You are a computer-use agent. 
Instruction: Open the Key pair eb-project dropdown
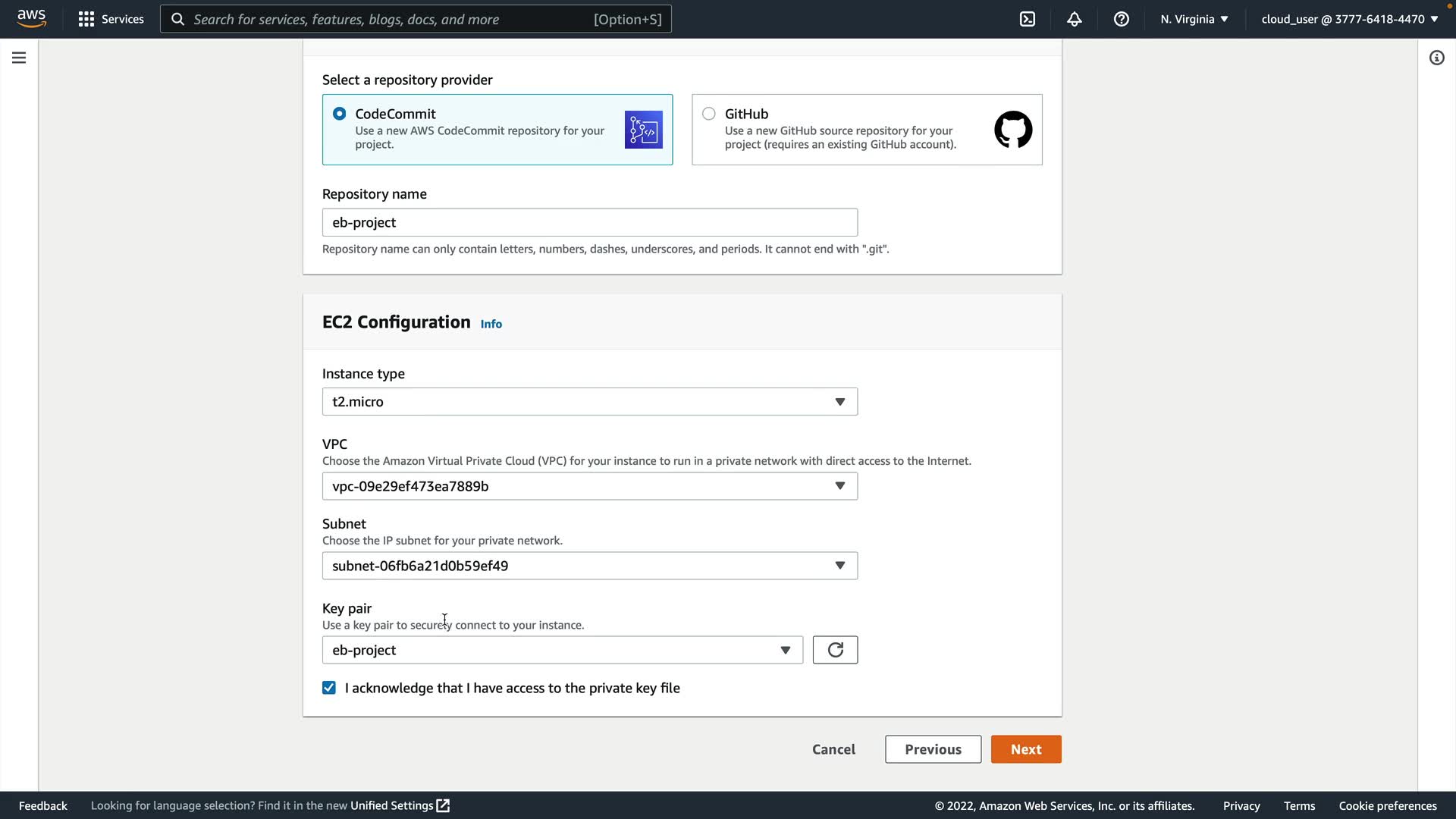(x=562, y=650)
